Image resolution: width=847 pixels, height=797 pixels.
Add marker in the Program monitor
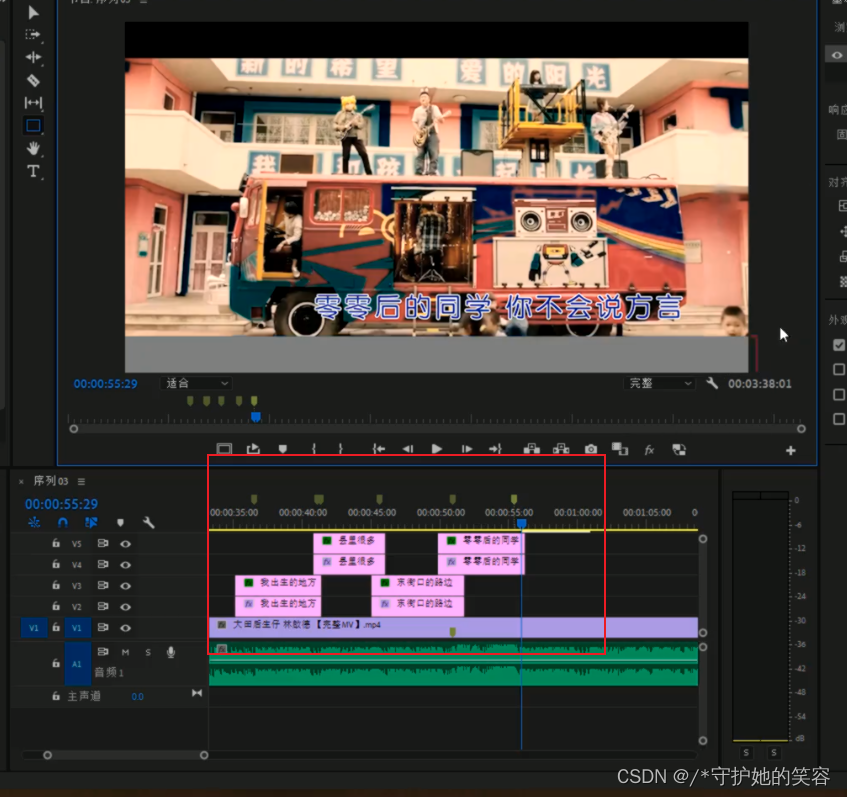(x=283, y=449)
